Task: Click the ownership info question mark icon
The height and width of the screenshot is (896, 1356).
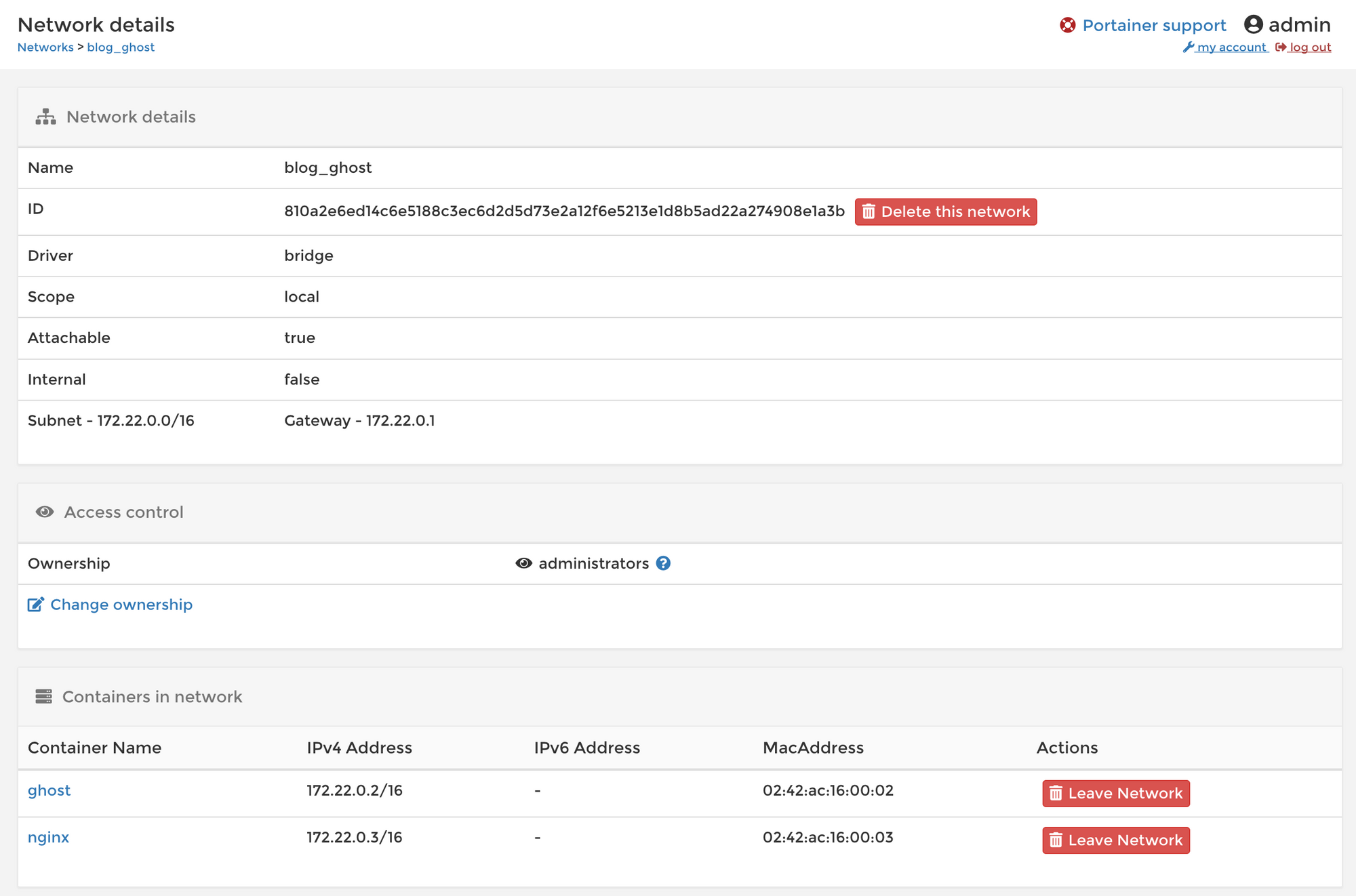Action: point(664,563)
